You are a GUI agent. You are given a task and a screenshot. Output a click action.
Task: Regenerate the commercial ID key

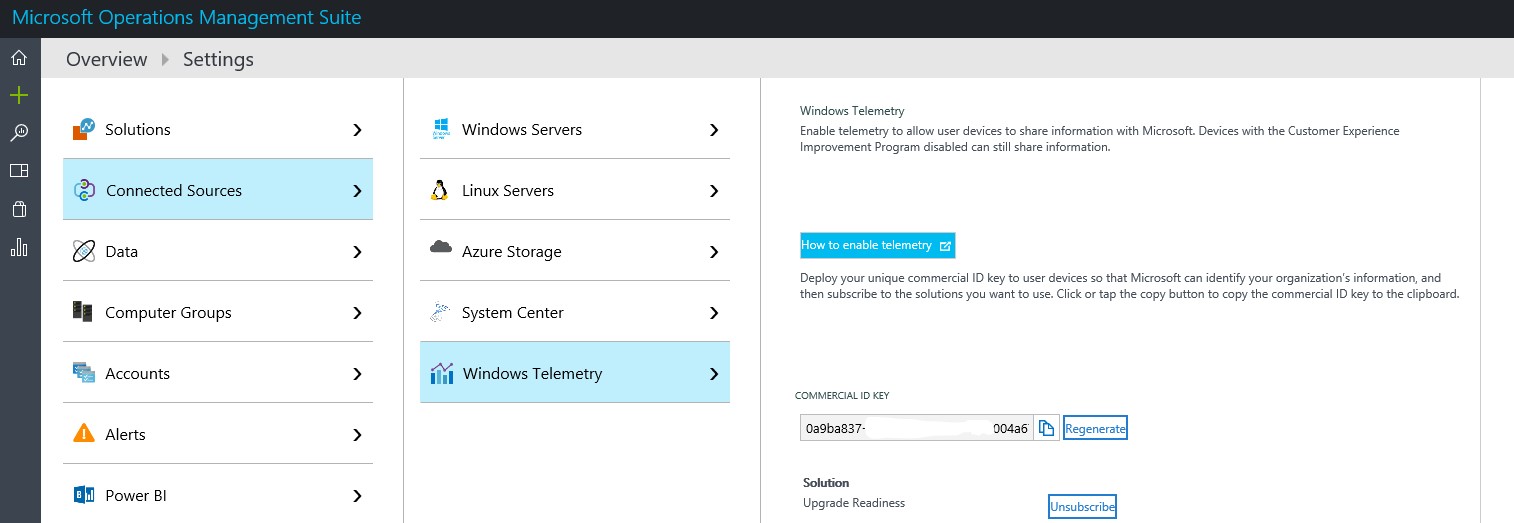click(x=1095, y=428)
